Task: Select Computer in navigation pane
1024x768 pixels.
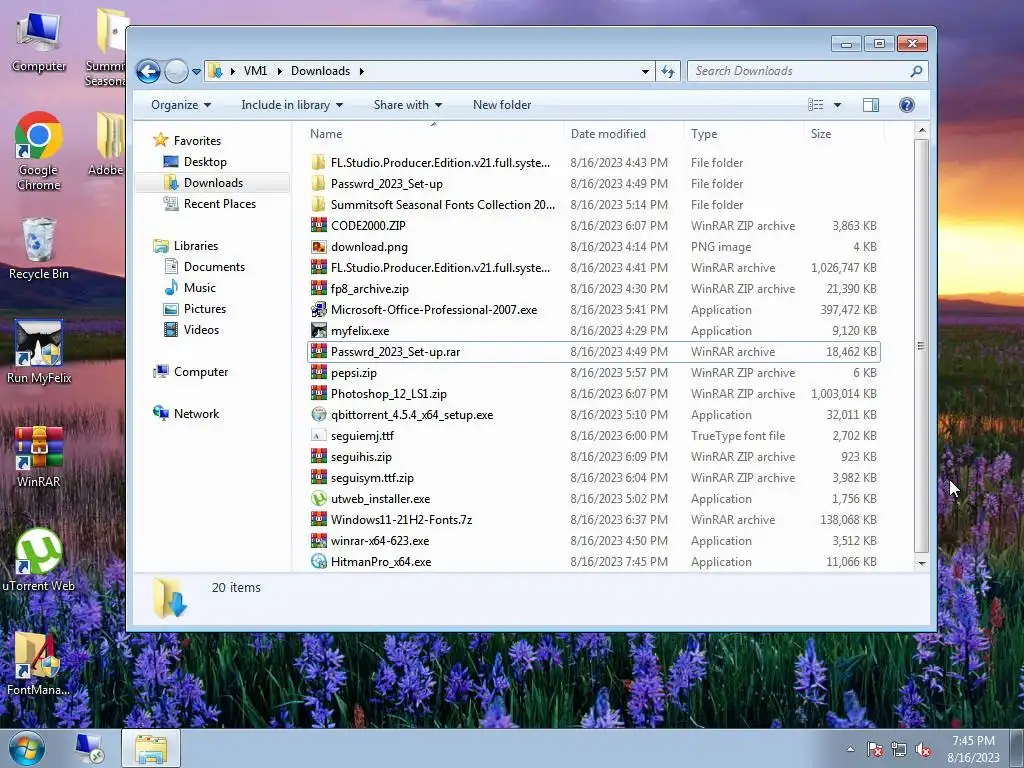Action: 200,372
